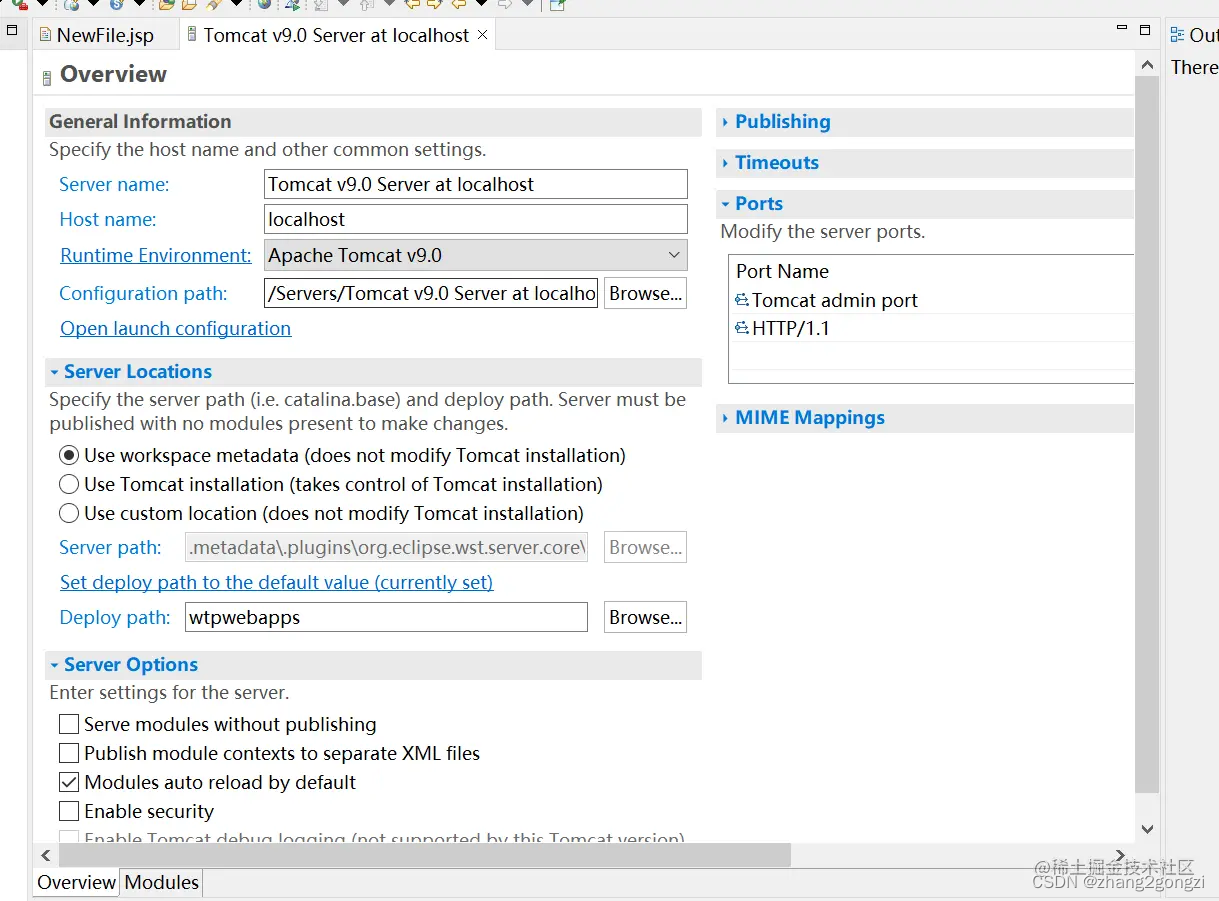This screenshot has width=1219, height=901.
Task: Click Browse next to Deploy path
Action: (646, 617)
